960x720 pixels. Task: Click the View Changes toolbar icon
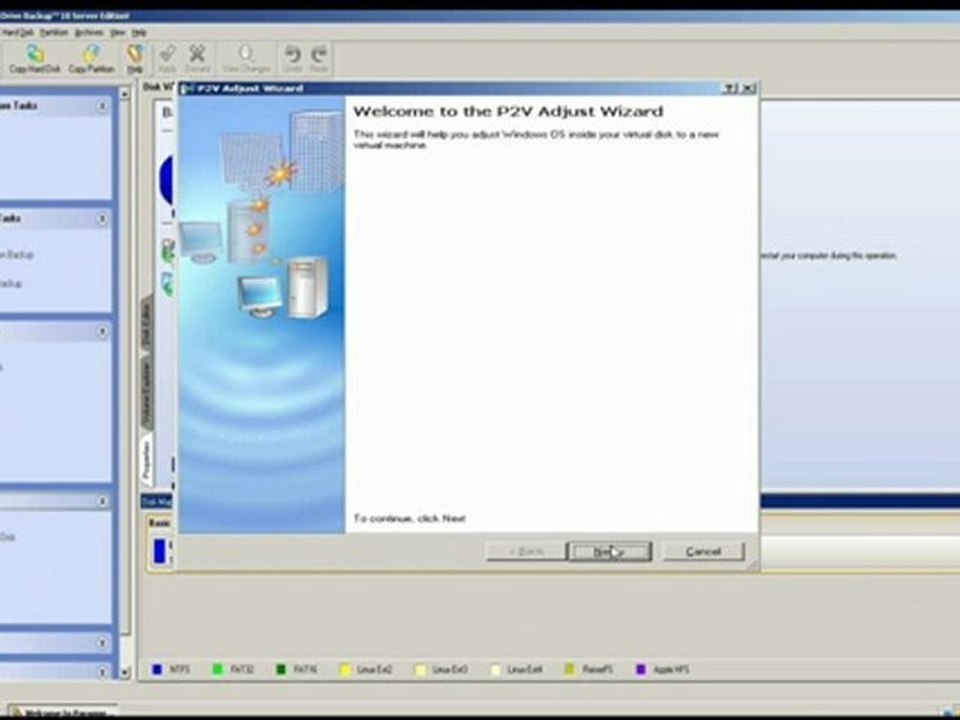coord(246,59)
